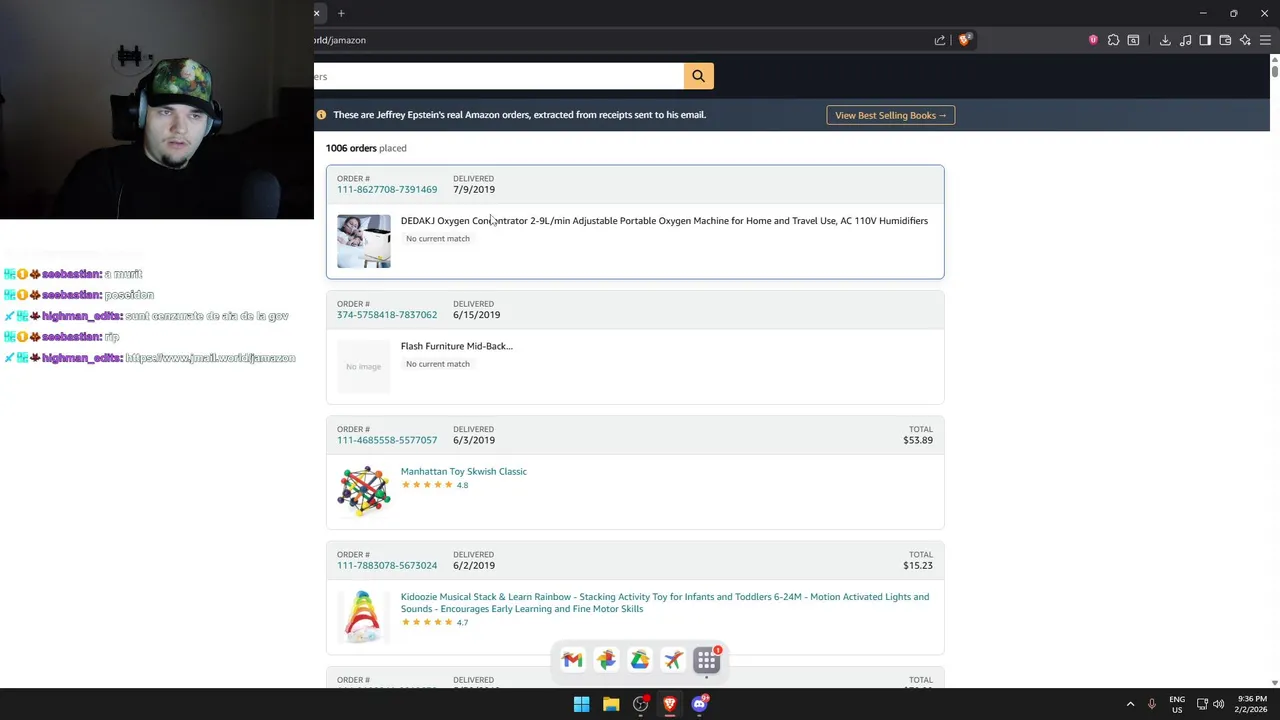This screenshot has width=1280, height=720.
Task: Click the Flash Furniture Mid-Back product title
Action: pyautogui.click(x=457, y=346)
